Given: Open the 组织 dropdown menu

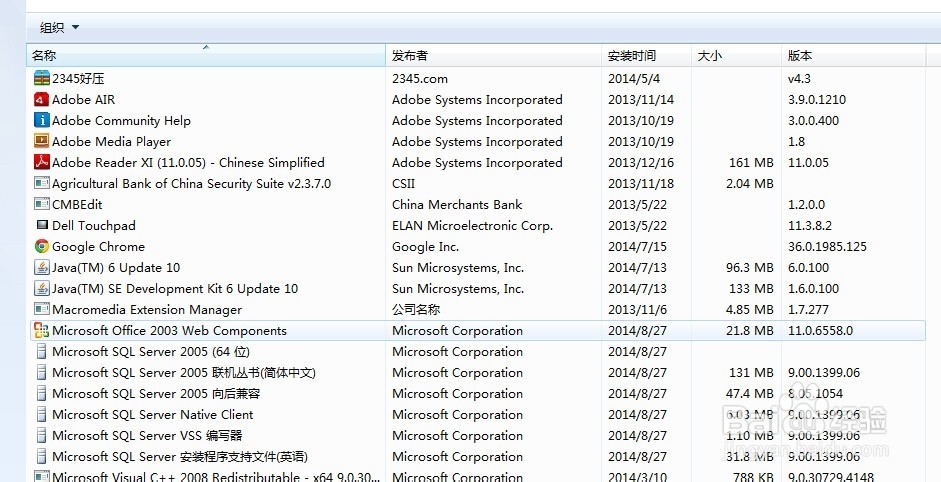Looking at the screenshot, I should click(x=59, y=28).
